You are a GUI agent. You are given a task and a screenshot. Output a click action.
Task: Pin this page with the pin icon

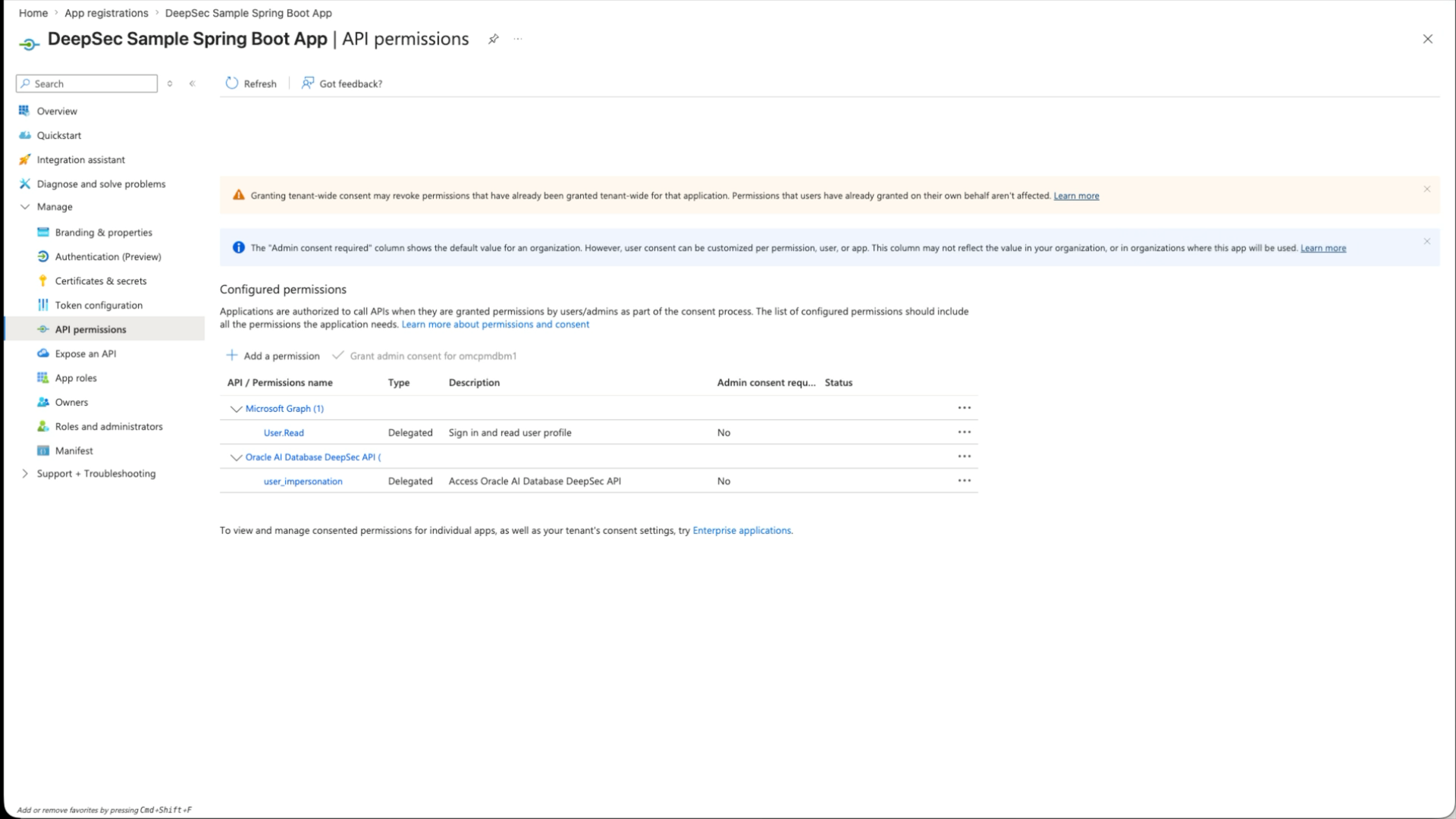click(493, 39)
